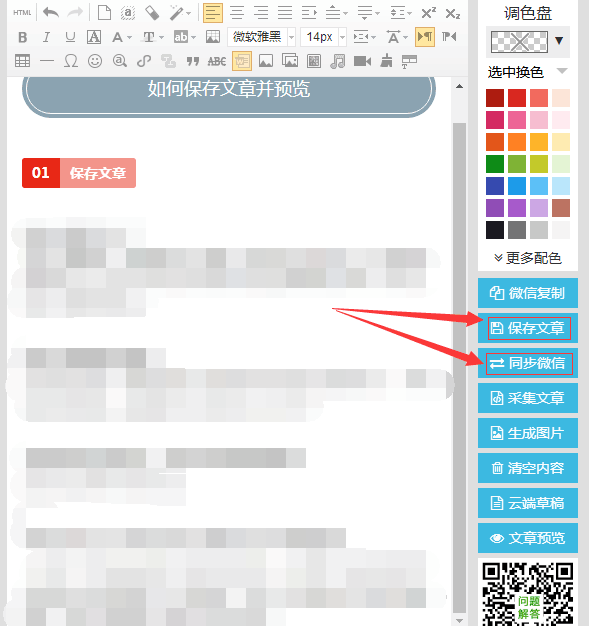Toggle right-to-left text direction

(x=449, y=37)
